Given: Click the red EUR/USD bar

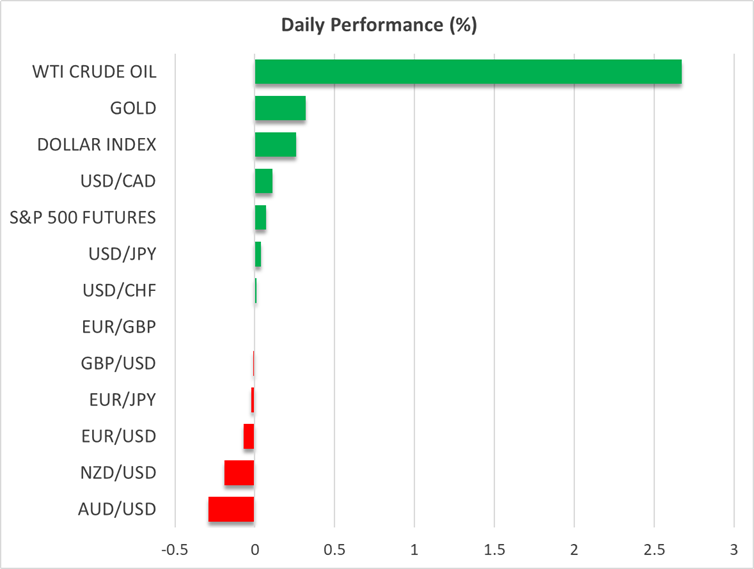Looking at the screenshot, I should point(249,436).
